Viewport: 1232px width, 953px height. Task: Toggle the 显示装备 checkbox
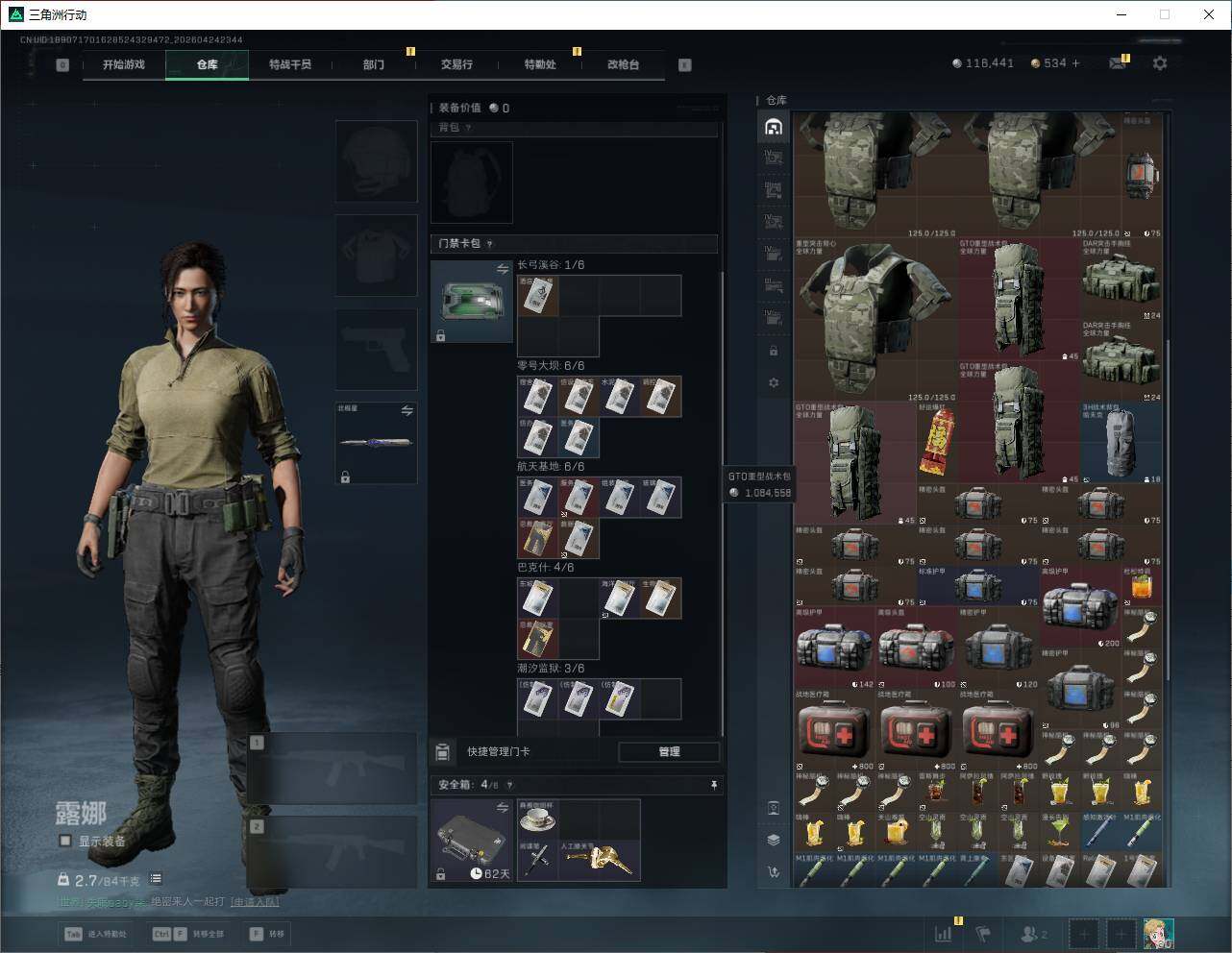(64, 841)
